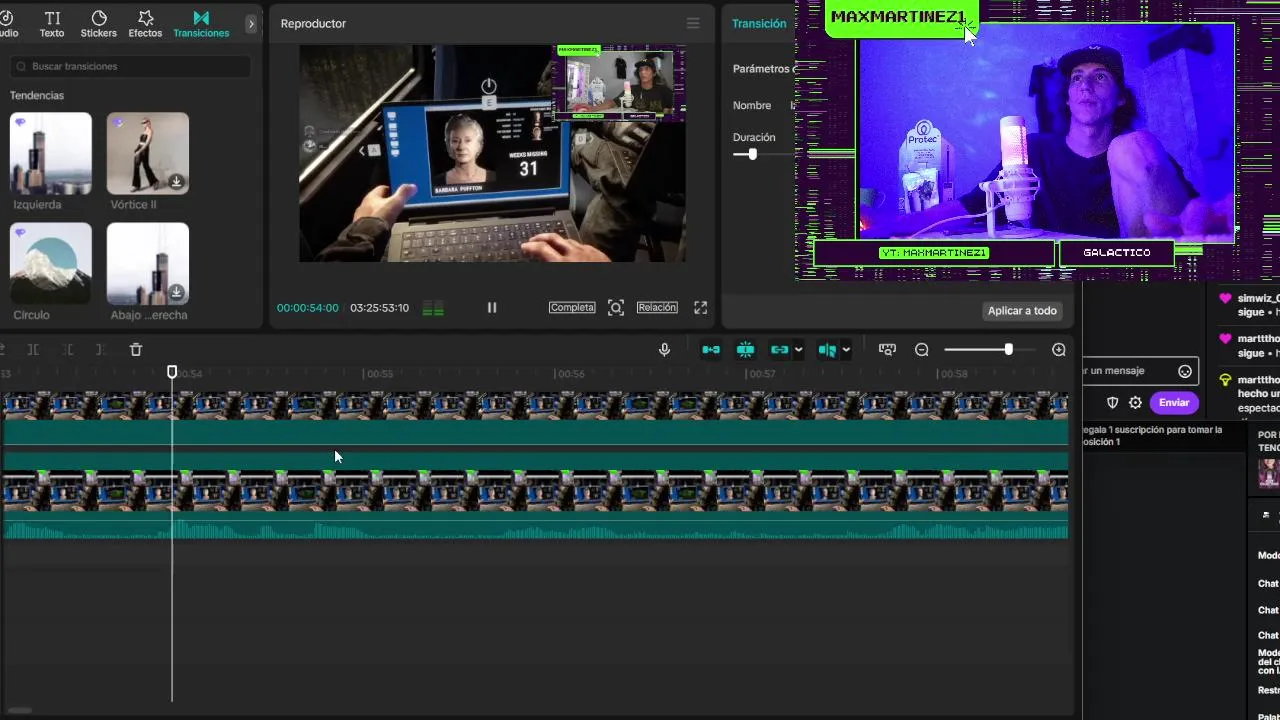Viewport: 1280px width, 720px height.
Task: Select the lower video track clip
Action: [535, 494]
